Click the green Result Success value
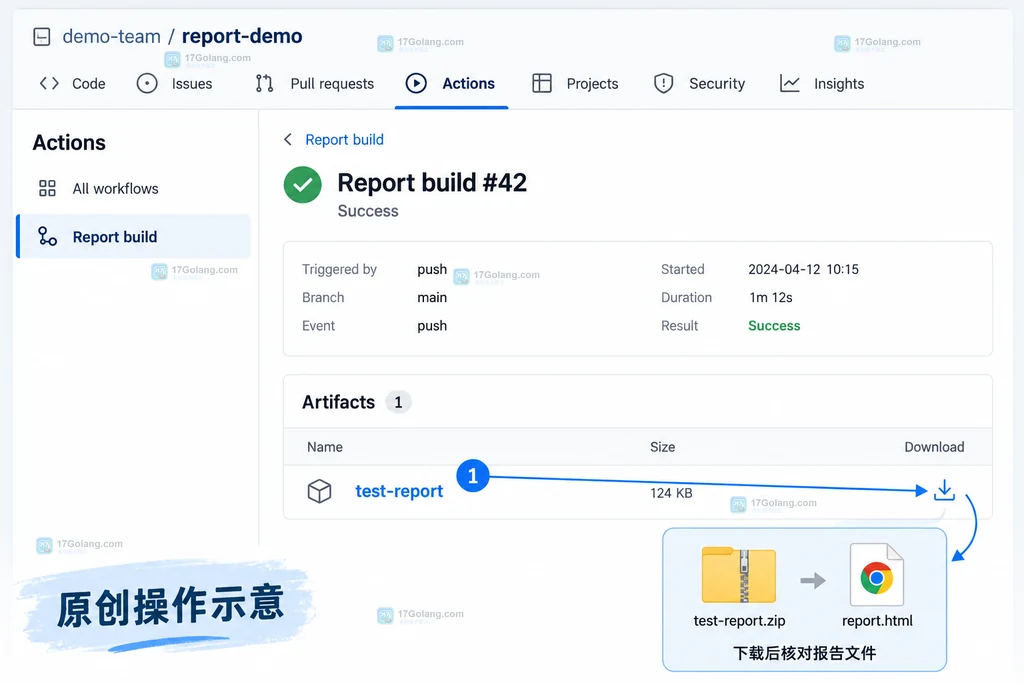Viewport: 1024px width, 683px height. 774,325
